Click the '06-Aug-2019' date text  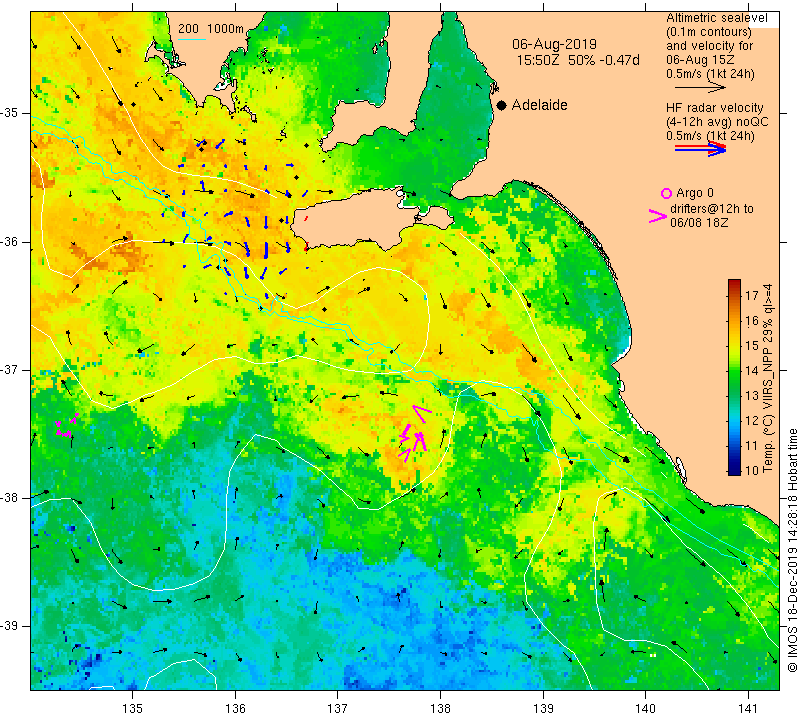[554, 44]
